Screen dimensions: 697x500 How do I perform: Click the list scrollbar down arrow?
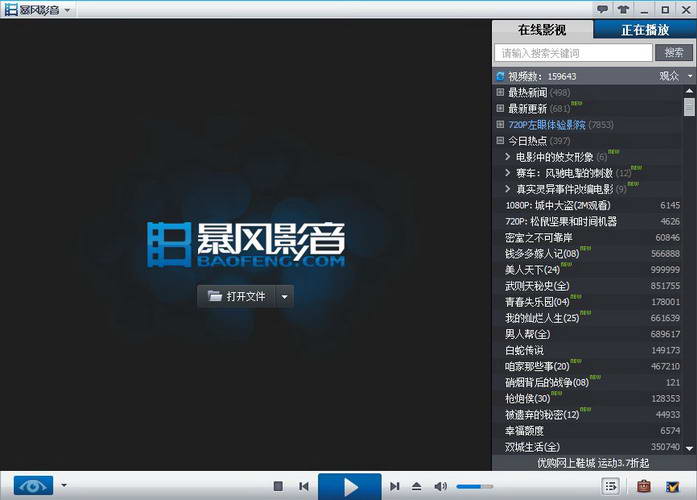(x=689, y=448)
